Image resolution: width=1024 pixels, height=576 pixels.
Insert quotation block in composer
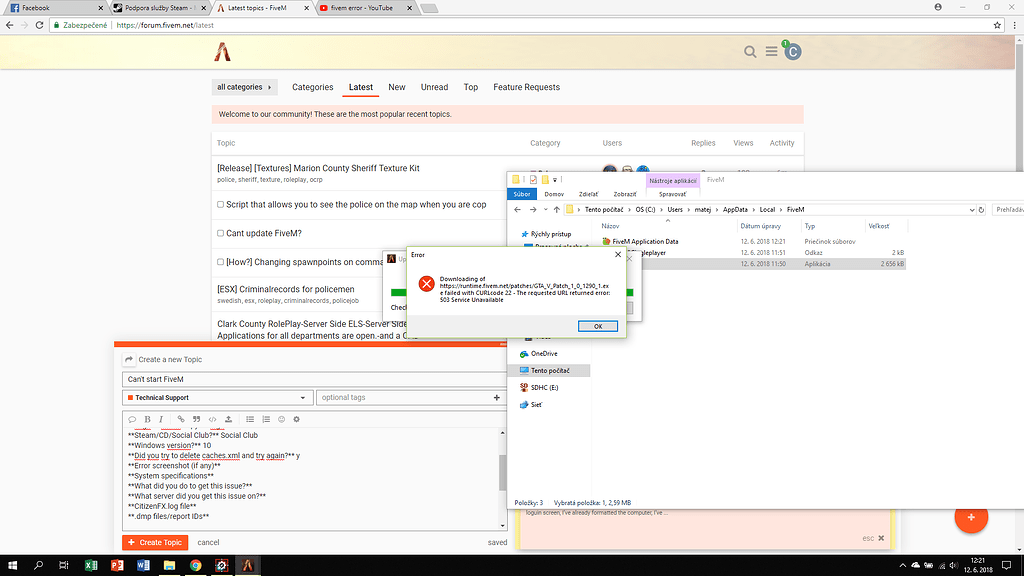[196, 419]
